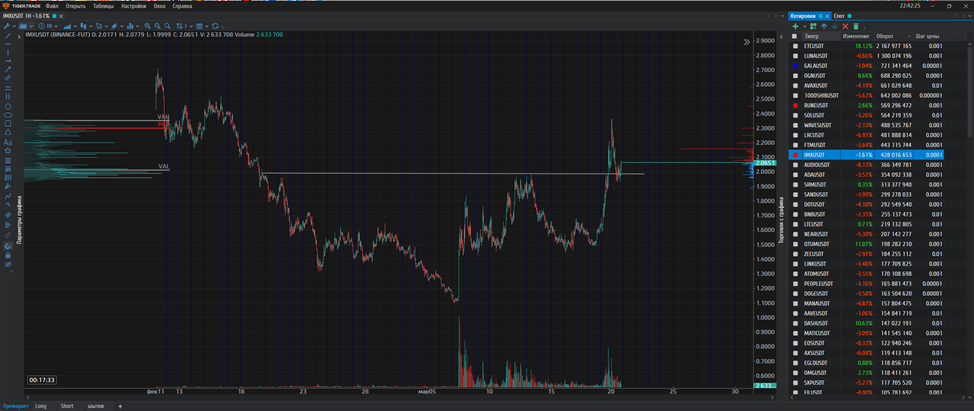Tick the checkbox next to ADAUSDT

point(794,175)
